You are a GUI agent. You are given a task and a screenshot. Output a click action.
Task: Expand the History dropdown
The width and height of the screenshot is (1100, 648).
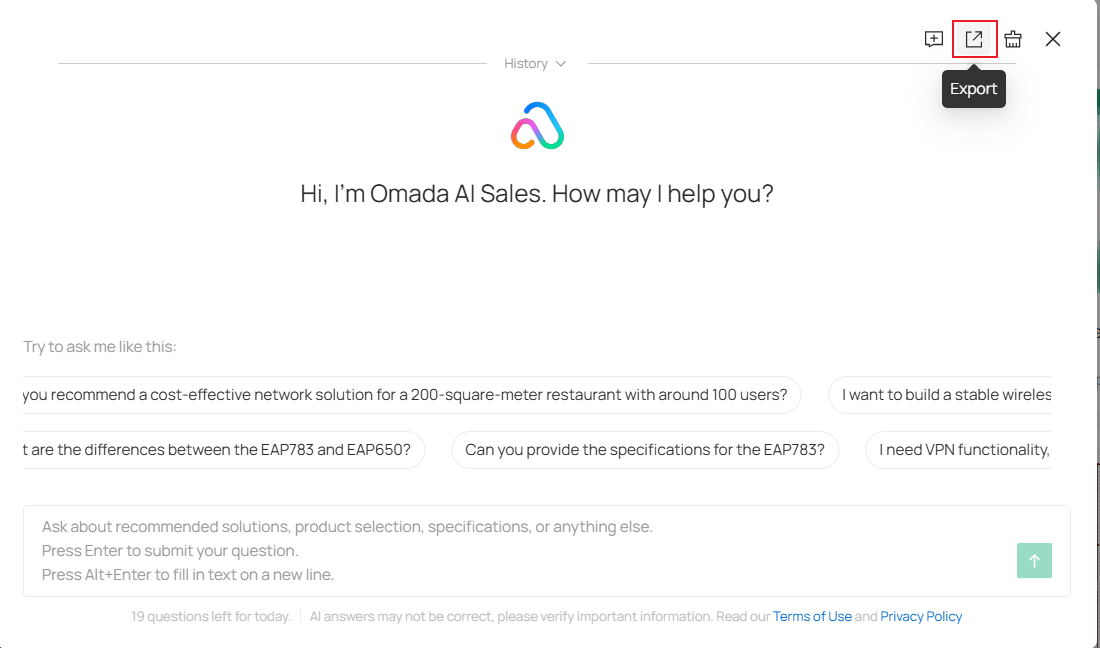point(526,63)
